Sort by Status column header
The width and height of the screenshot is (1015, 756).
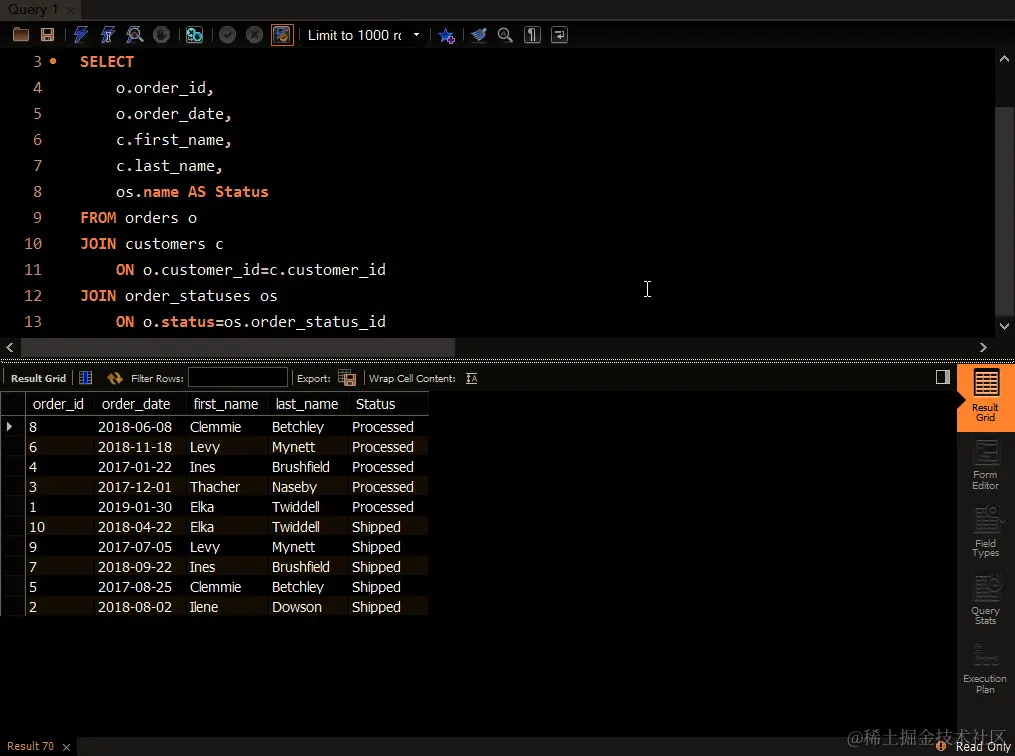pyautogui.click(x=375, y=404)
